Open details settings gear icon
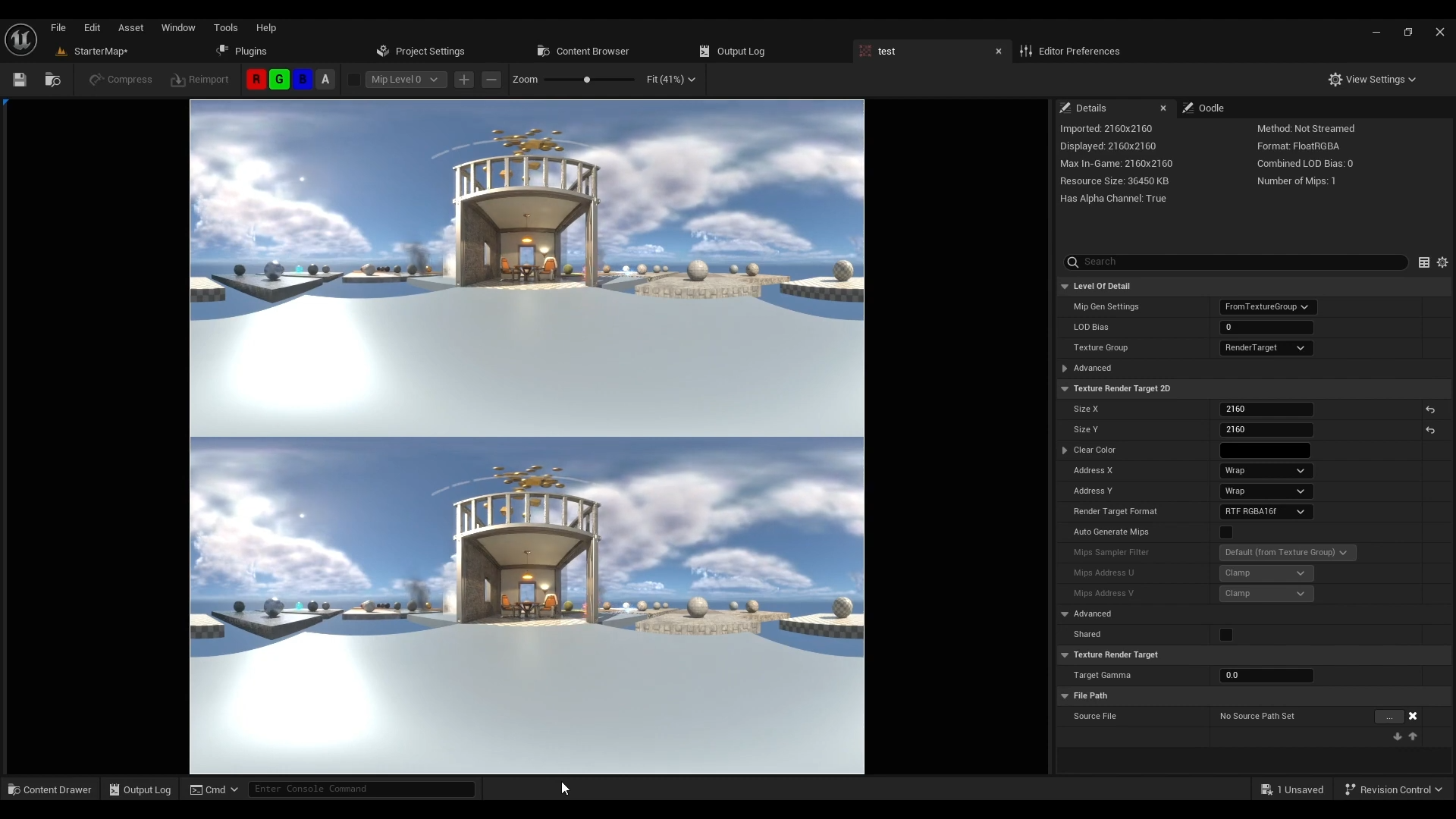The height and width of the screenshot is (819, 1456). click(1442, 262)
